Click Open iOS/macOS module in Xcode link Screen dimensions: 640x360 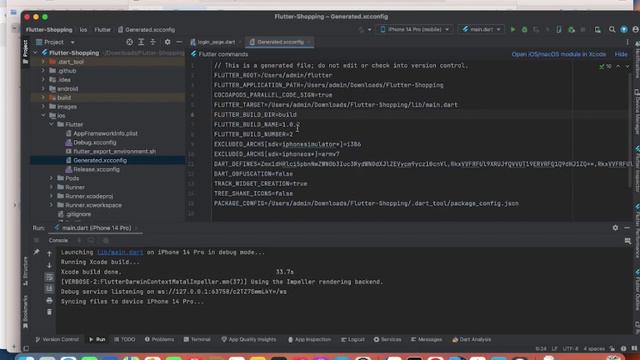[558, 54]
